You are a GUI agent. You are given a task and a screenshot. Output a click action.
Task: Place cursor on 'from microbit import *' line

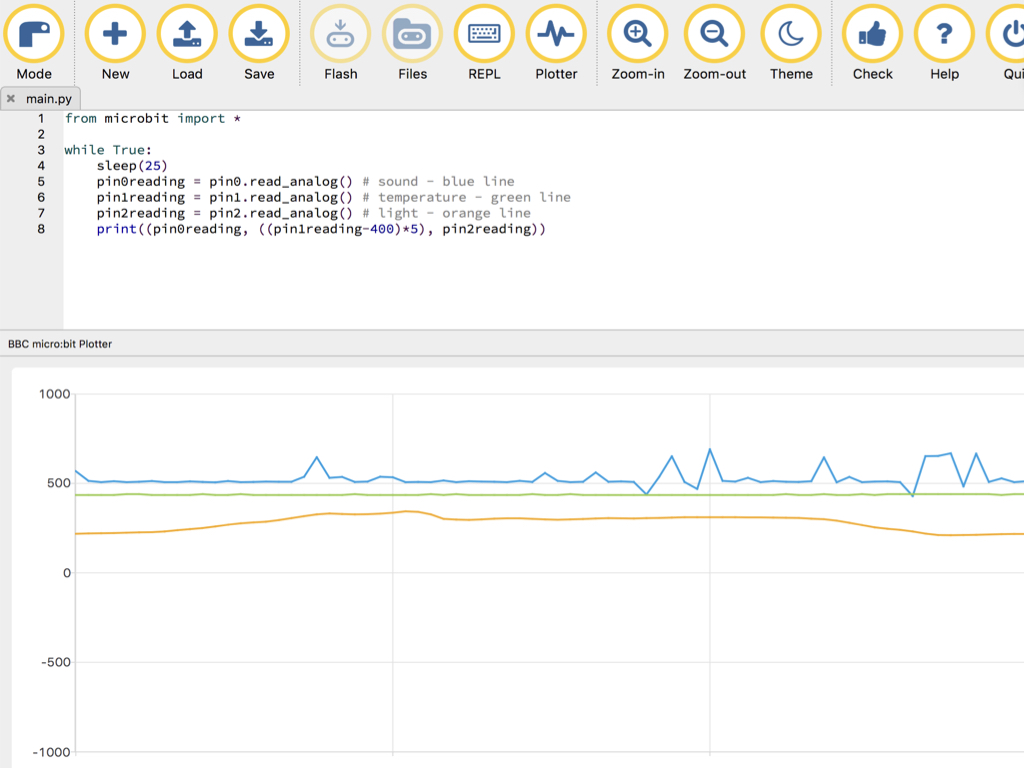tap(152, 118)
